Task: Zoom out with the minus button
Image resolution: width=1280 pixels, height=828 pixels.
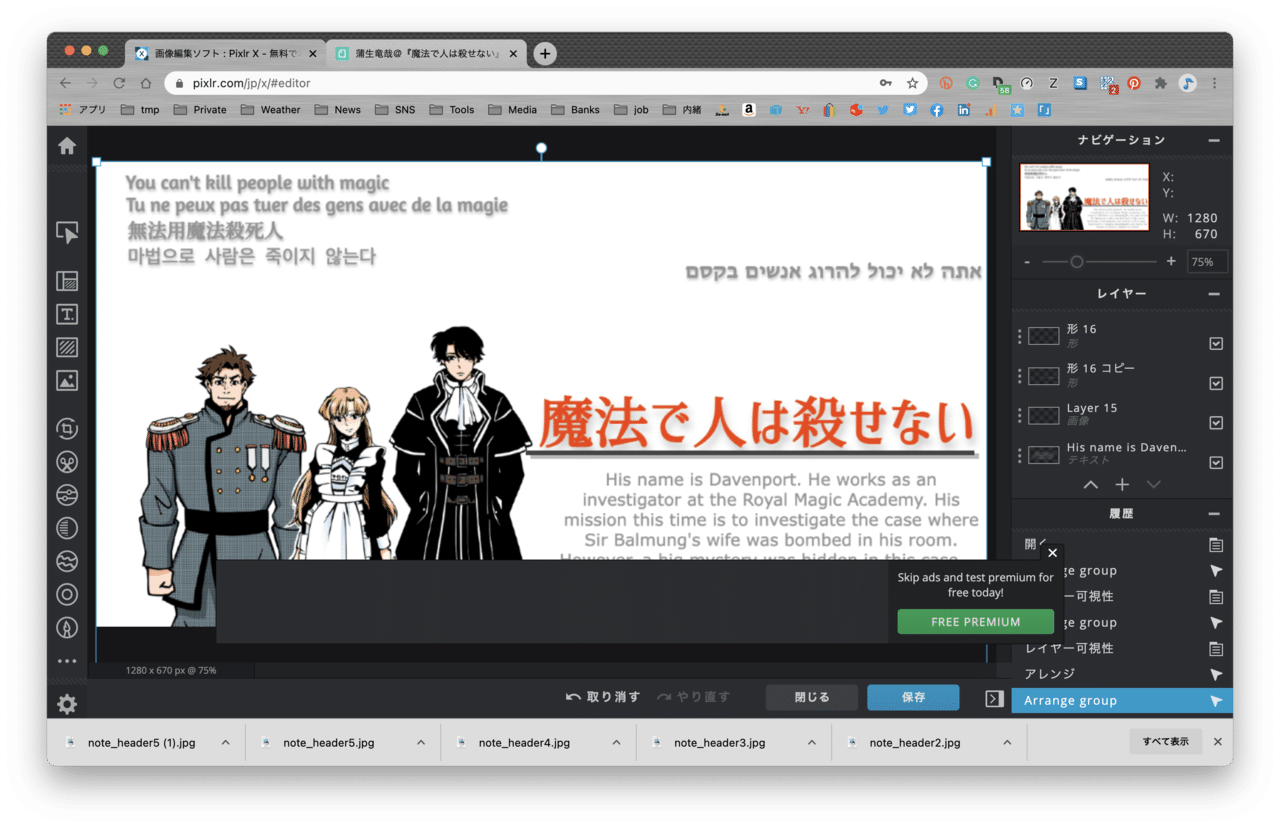Action: point(1027,262)
